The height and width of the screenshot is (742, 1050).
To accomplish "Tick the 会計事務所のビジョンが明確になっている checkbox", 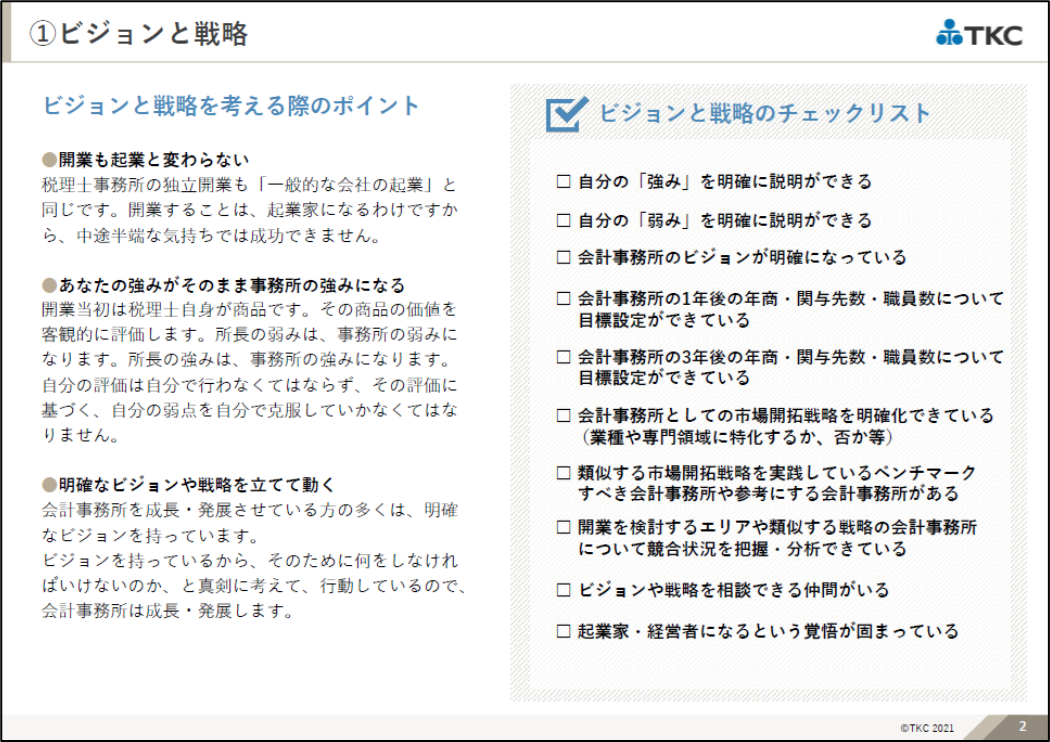I will 564,257.
